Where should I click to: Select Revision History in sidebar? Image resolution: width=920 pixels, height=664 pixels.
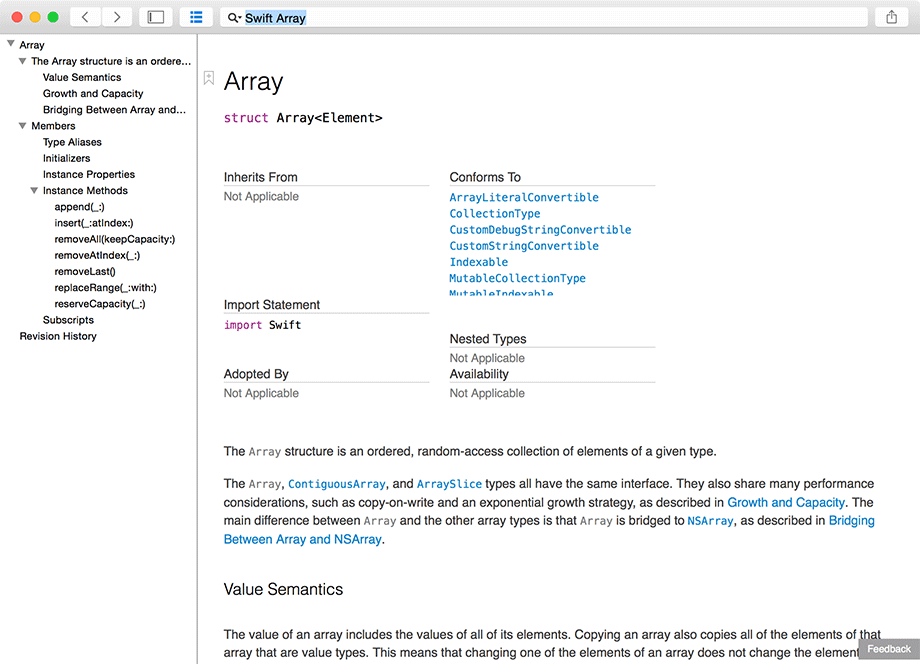58,336
